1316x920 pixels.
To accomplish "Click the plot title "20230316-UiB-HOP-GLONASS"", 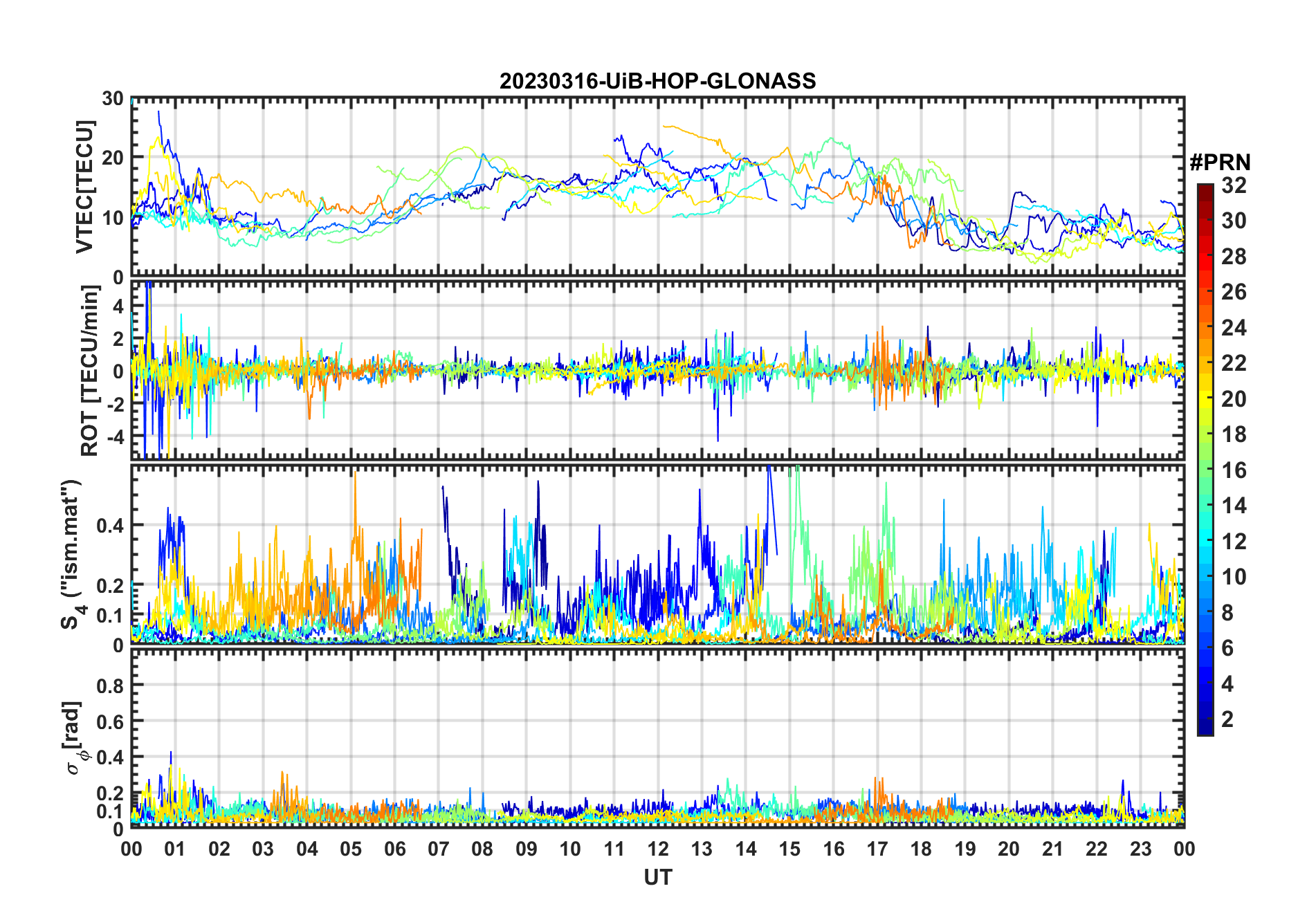I will pyautogui.click(x=657, y=81).
